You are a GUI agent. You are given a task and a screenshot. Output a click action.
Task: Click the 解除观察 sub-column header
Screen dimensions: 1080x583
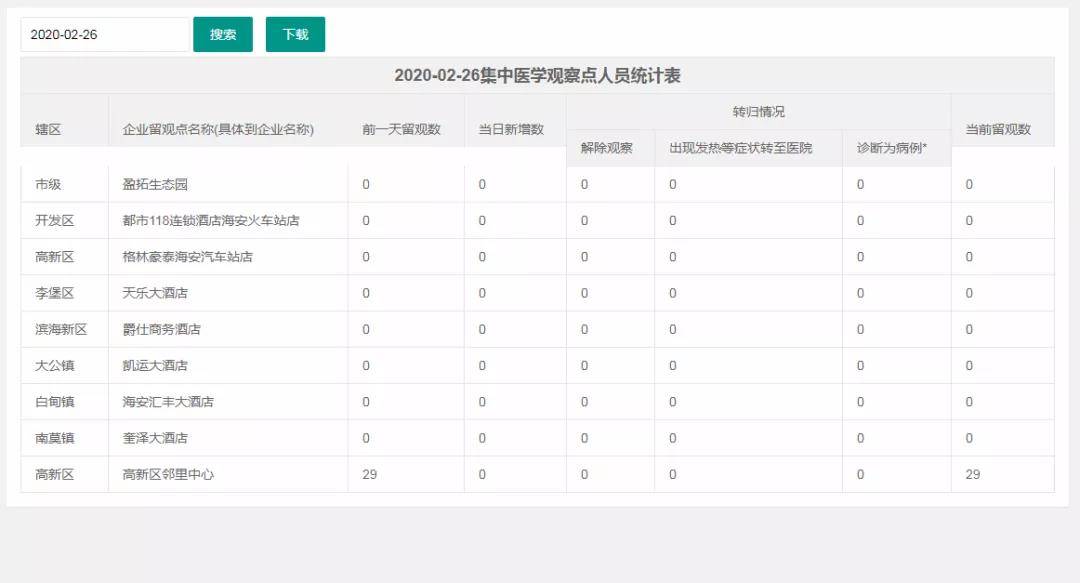tap(606, 148)
